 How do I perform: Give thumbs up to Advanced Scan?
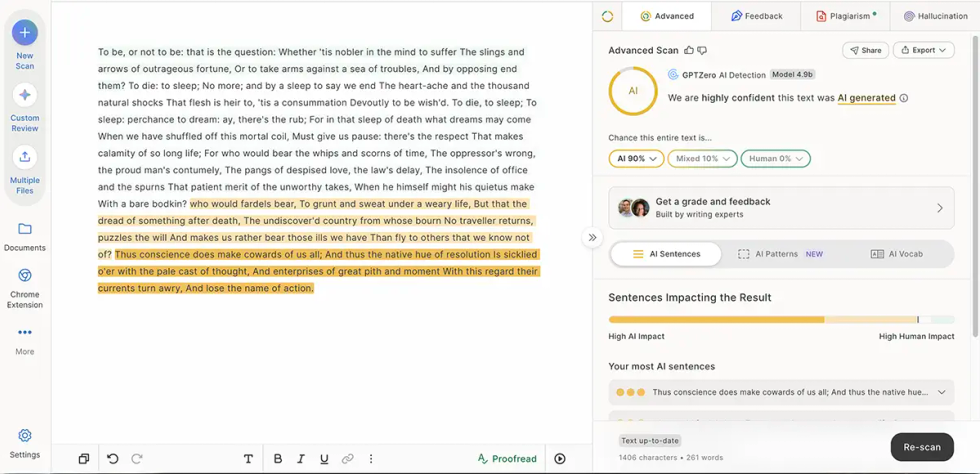point(689,50)
